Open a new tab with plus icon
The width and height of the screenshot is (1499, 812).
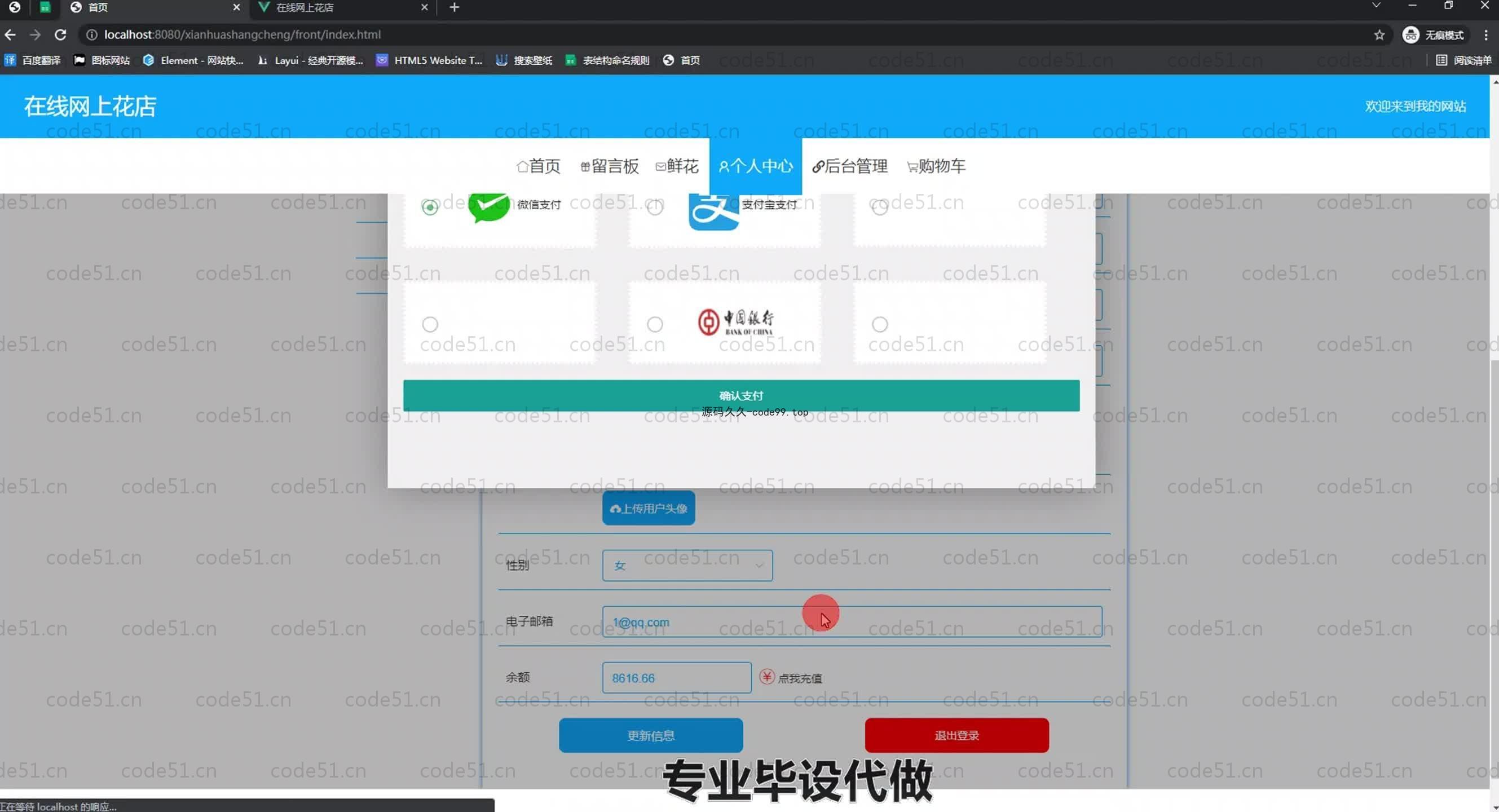(455, 7)
